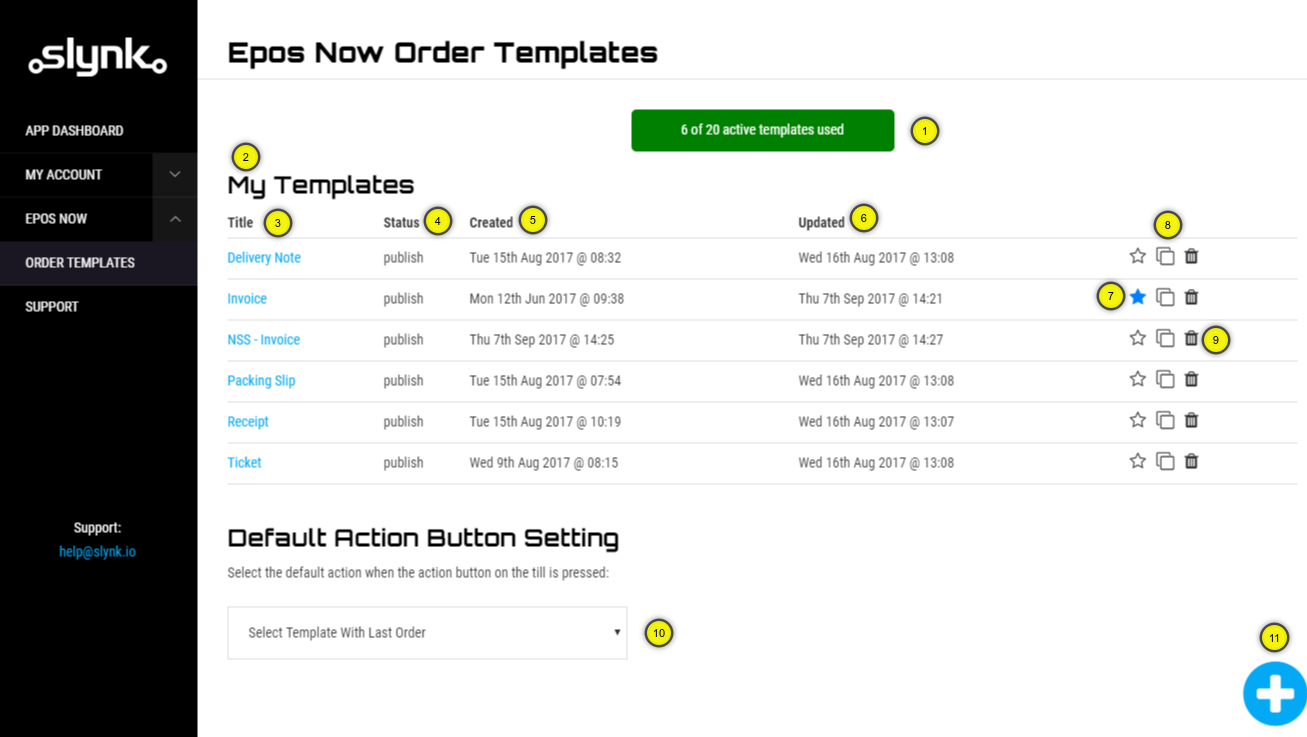
Task: Unstar the Invoice template
Action: [x=1137, y=298]
